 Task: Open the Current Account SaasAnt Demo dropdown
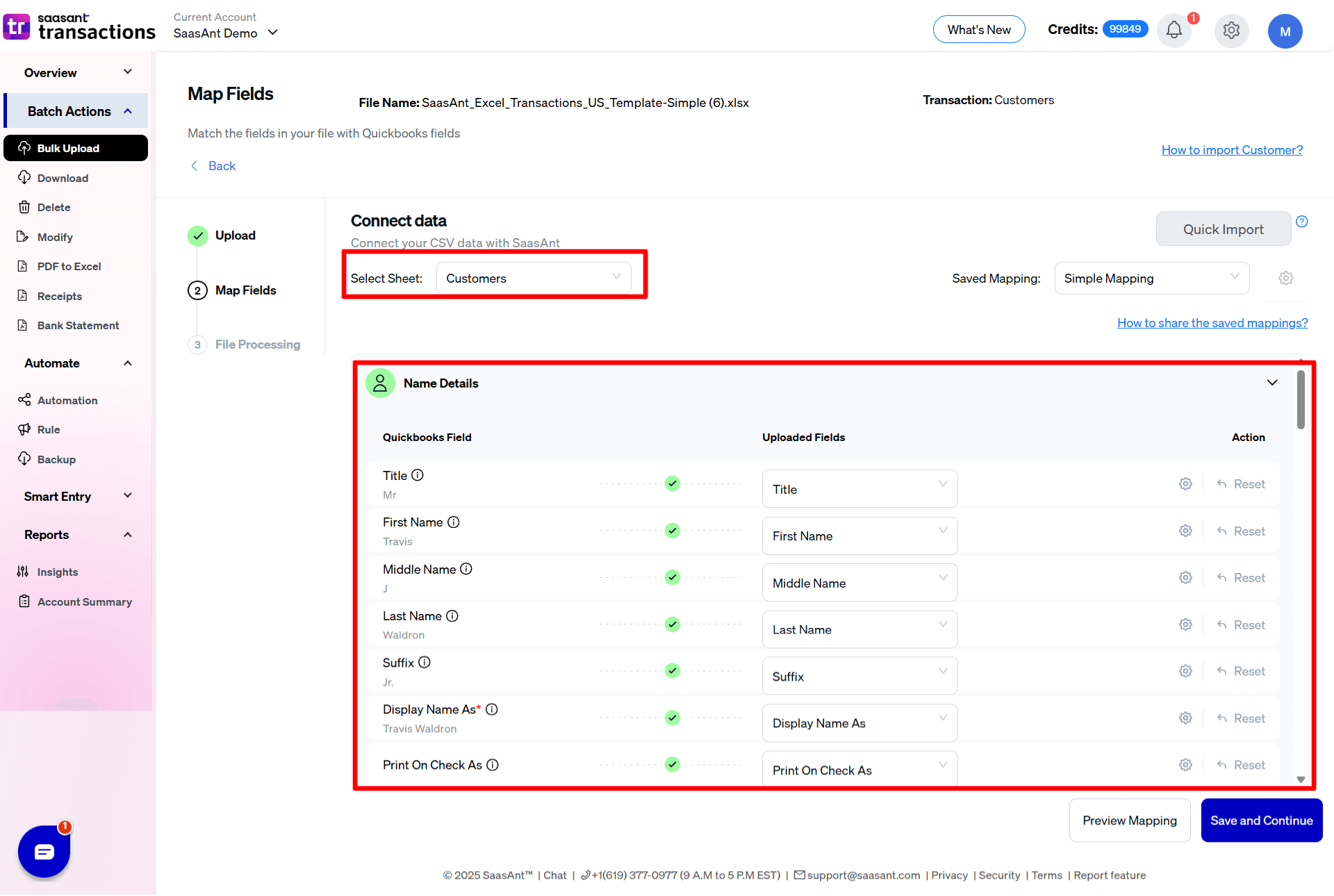pos(225,33)
